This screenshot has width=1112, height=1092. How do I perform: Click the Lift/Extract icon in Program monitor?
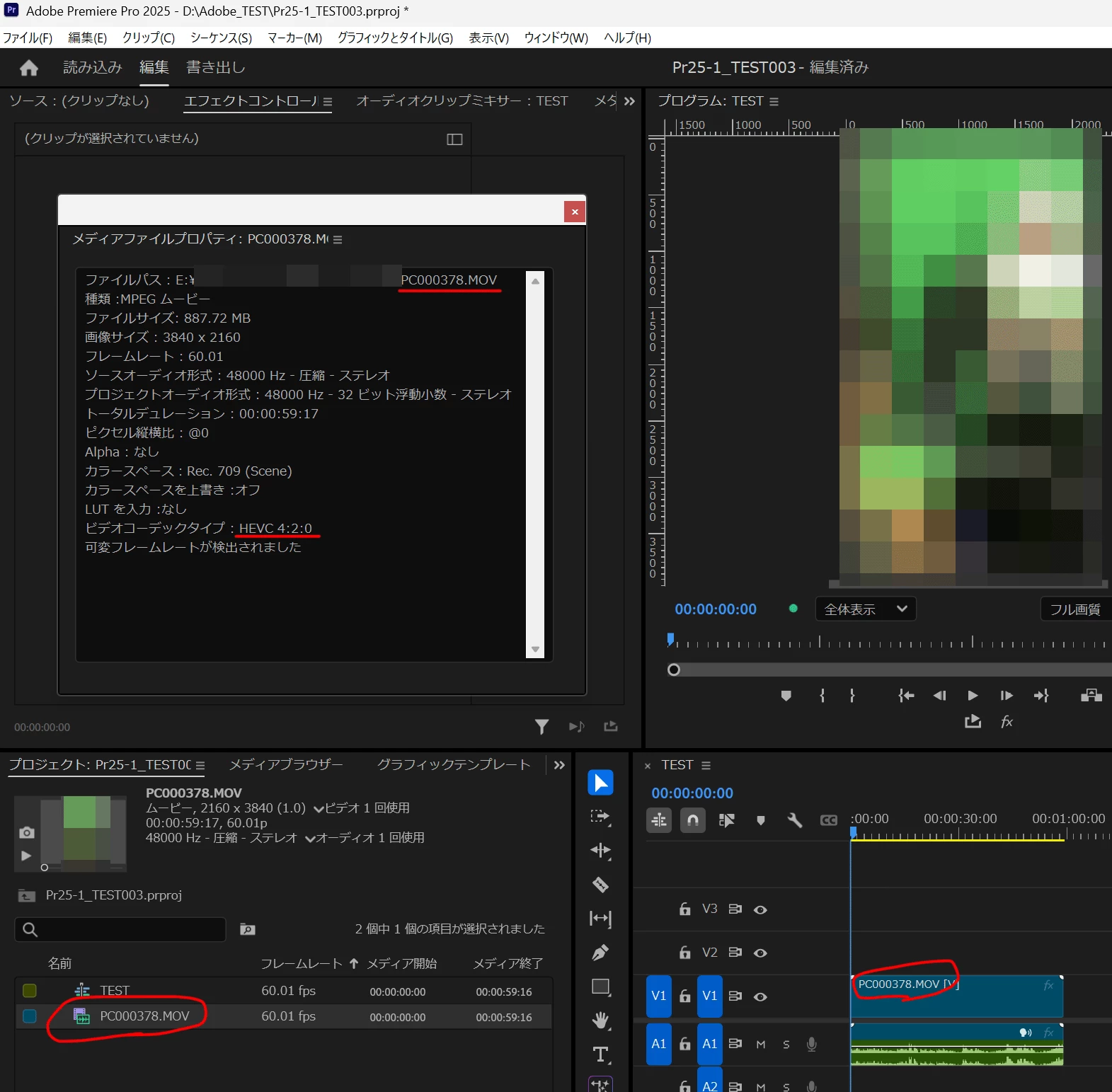(1091, 696)
